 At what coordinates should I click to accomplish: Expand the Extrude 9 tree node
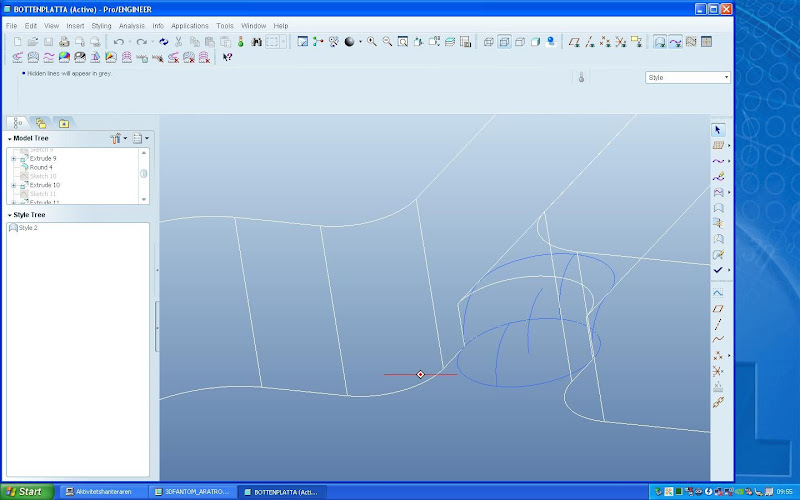pos(13,159)
